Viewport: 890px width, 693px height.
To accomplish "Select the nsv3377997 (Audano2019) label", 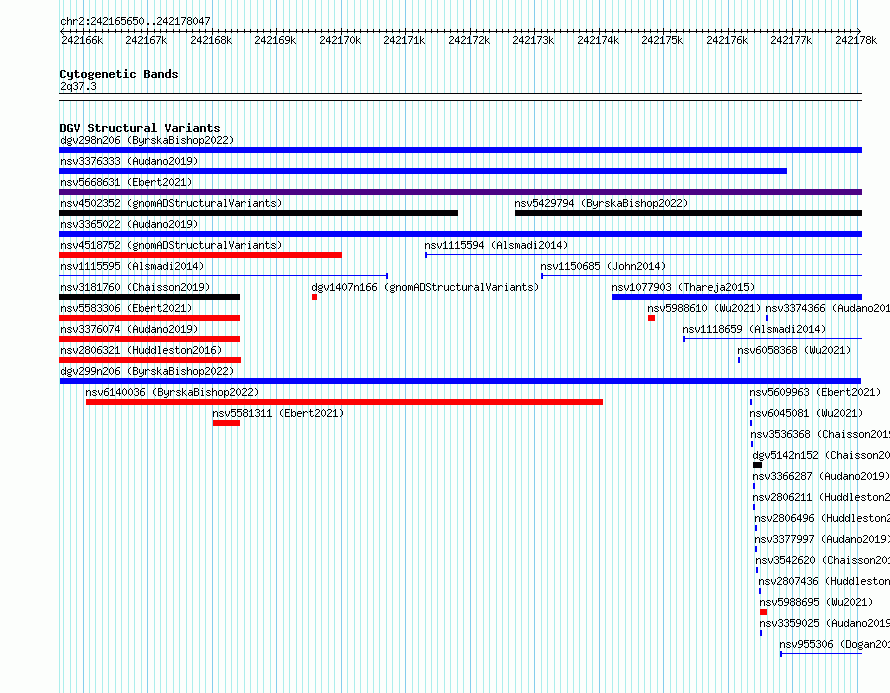I will [x=822, y=539].
